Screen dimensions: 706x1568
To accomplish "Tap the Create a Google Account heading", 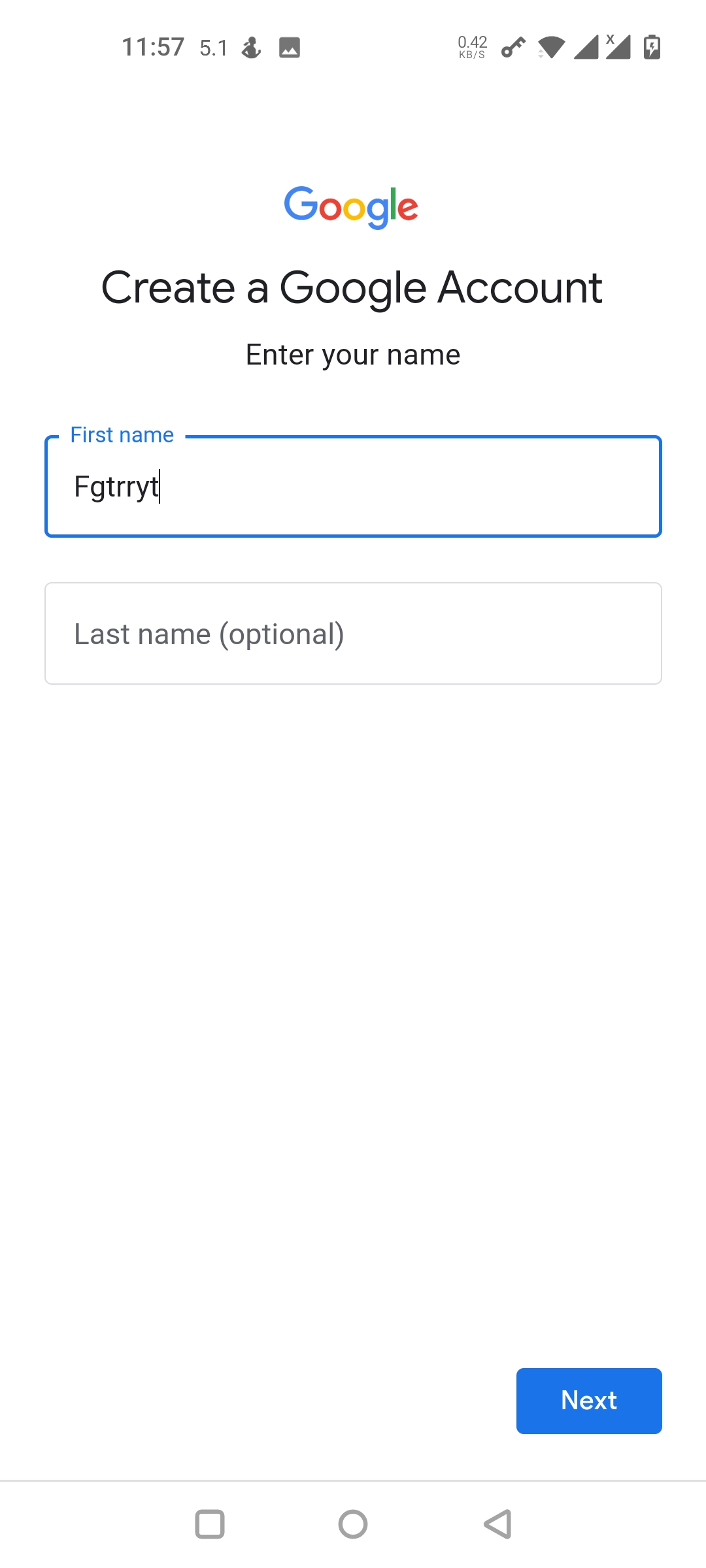I will (352, 287).
